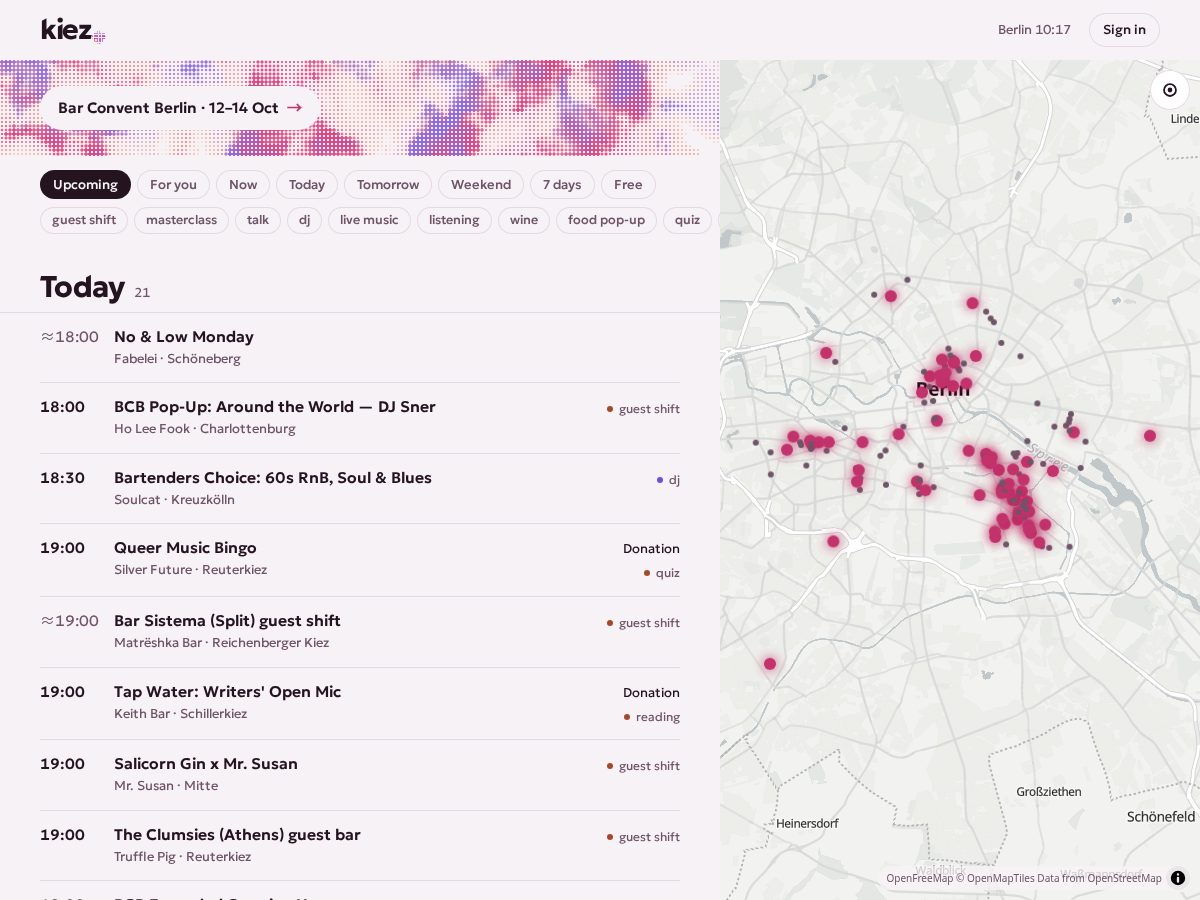Open No & Low Monday event
The image size is (1200, 900).
(360, 347)
